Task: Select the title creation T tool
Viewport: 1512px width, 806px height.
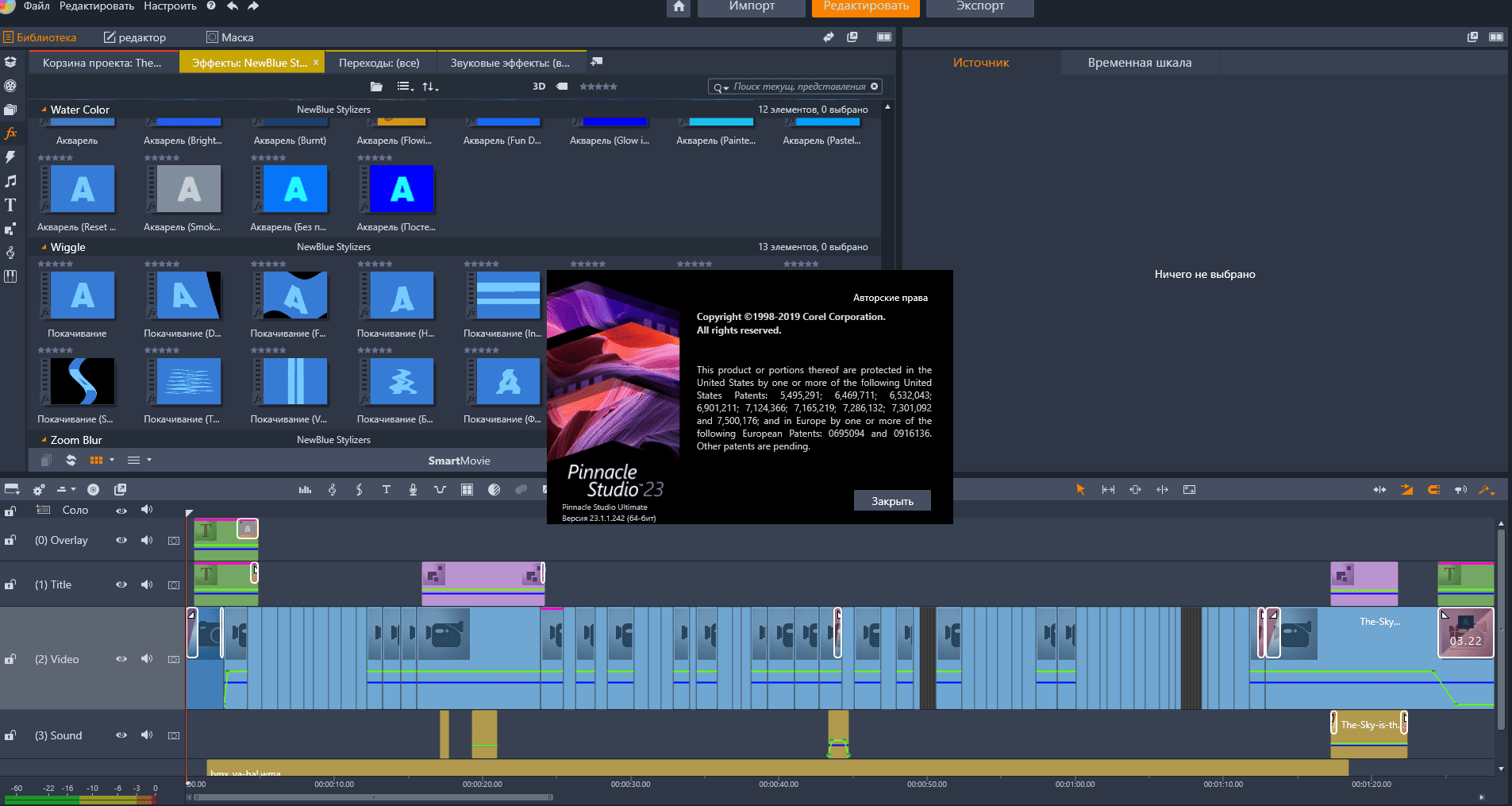Action: point(386,490)
